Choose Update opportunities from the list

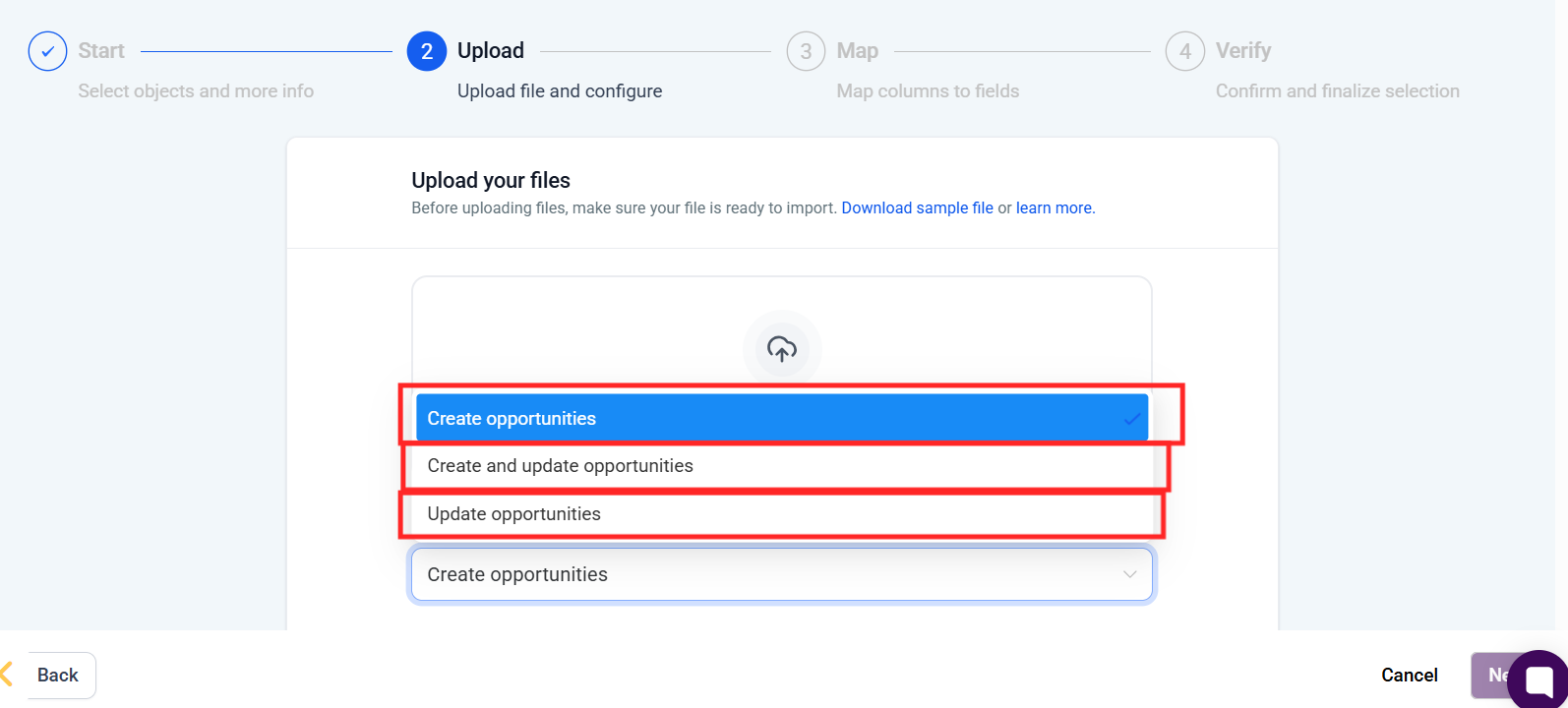coord(513,514)
